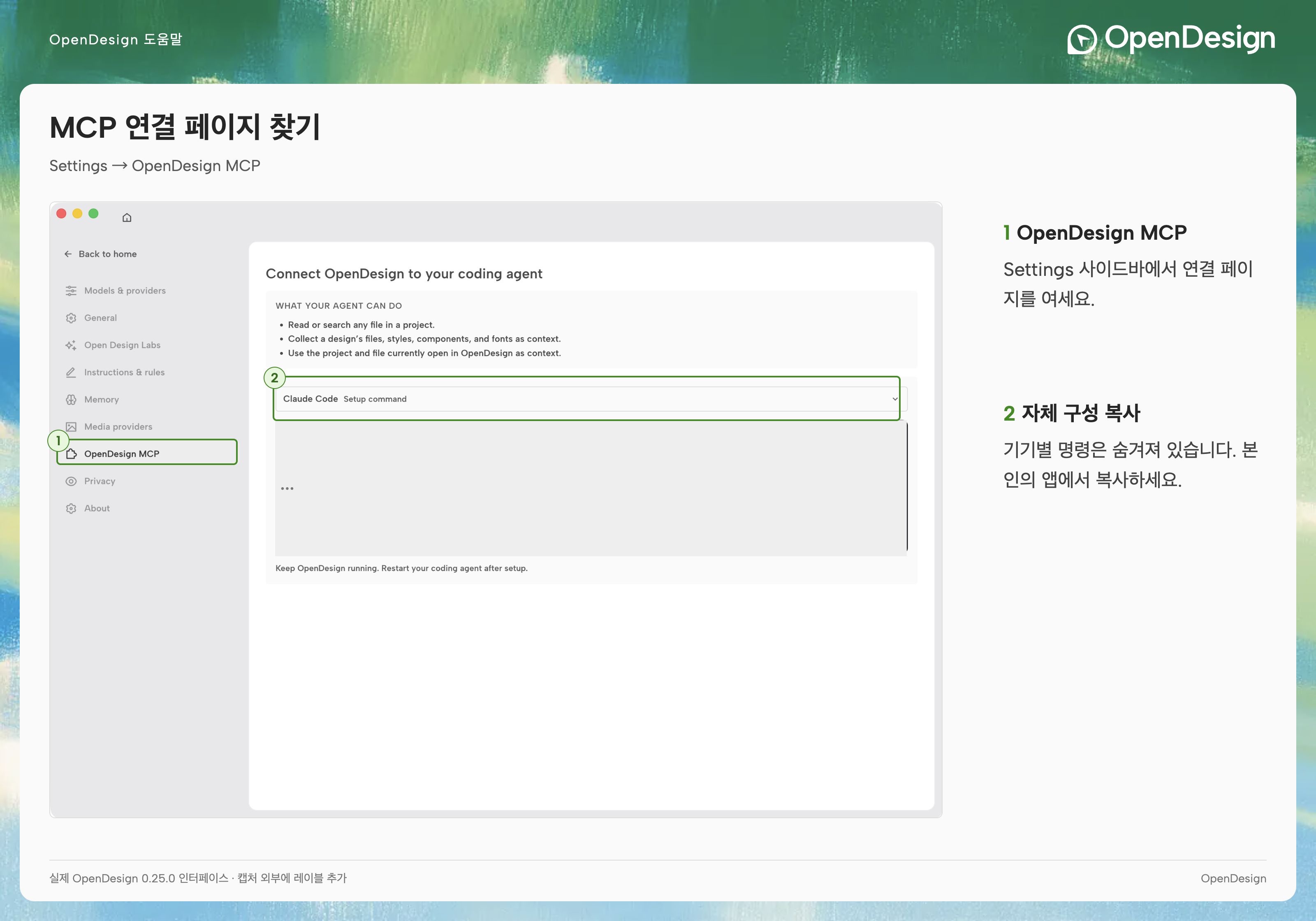This screenshot has width=1316, height=921.
Task: Click the OpenDesign logo icon at top right
Action: point(1082,39)
